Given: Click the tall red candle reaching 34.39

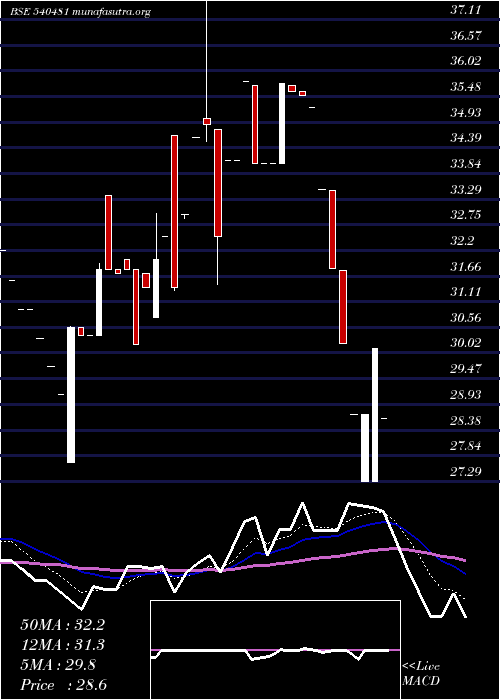Looking at the screenshot, I should (x=175, y=212).
